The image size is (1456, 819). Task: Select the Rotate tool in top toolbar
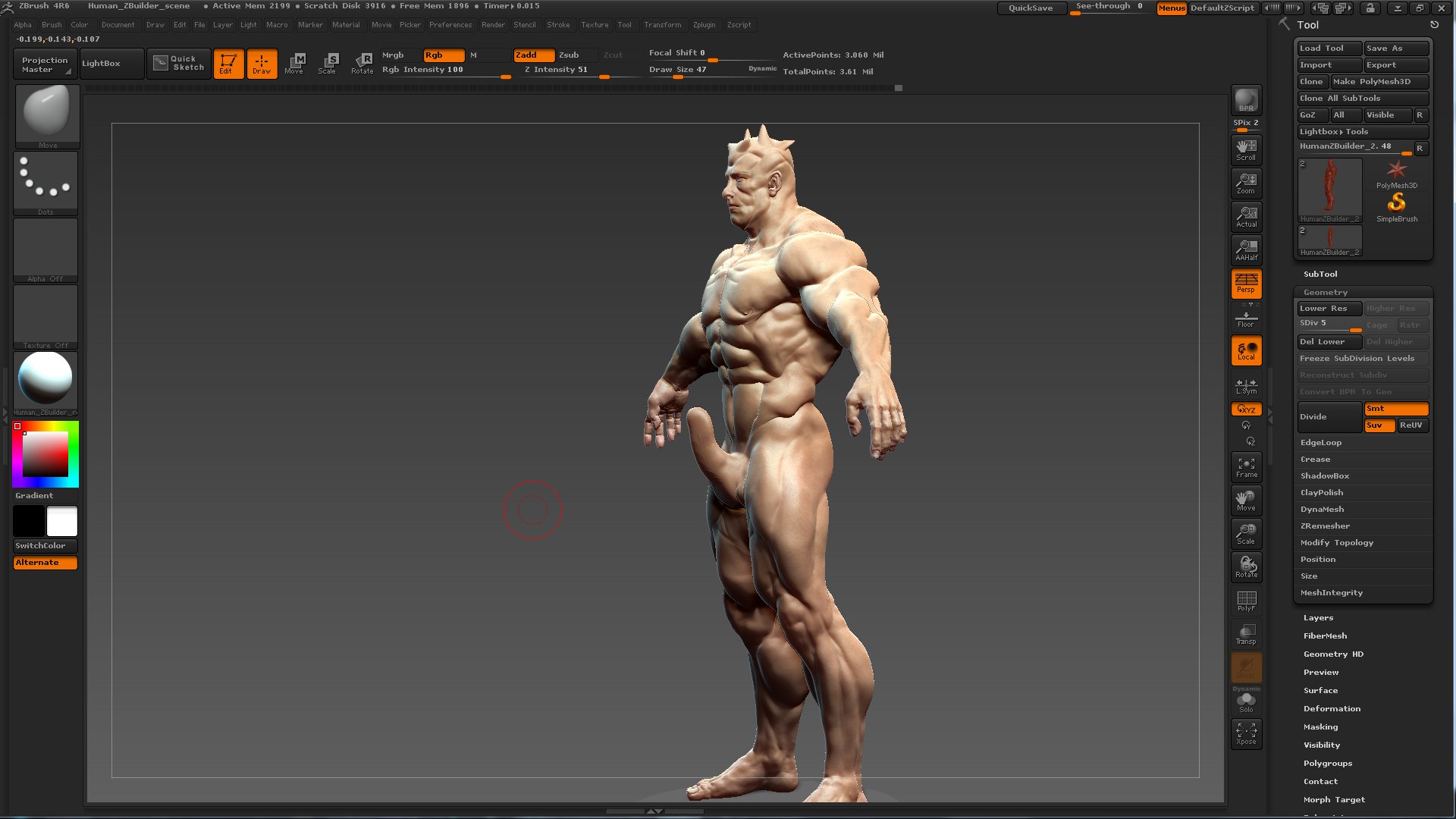point(362,63)
